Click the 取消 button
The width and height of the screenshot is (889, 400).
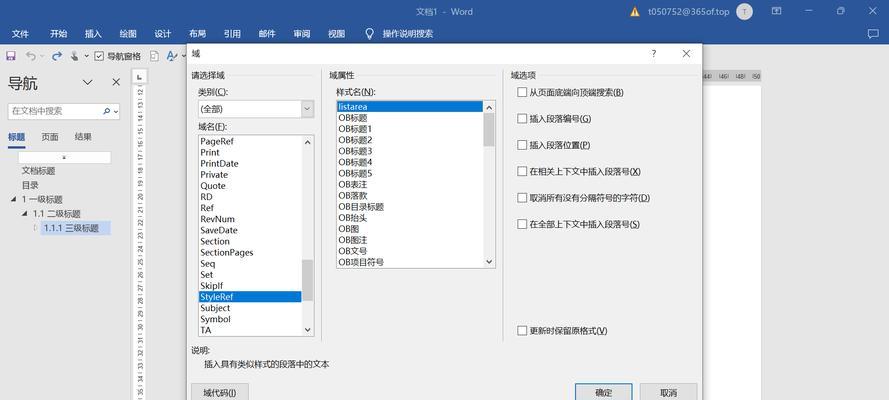tap(668, 392)
